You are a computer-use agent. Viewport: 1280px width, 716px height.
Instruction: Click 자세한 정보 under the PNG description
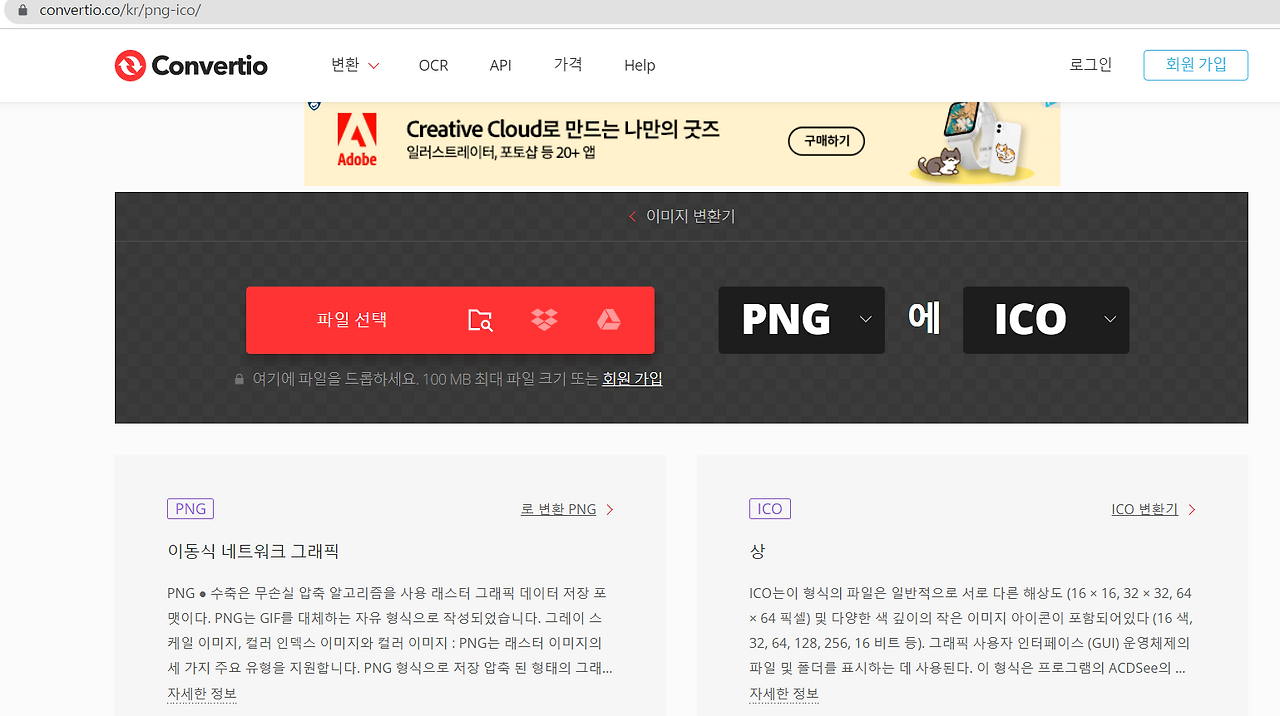pyautogui.click(x=202, y=692)
